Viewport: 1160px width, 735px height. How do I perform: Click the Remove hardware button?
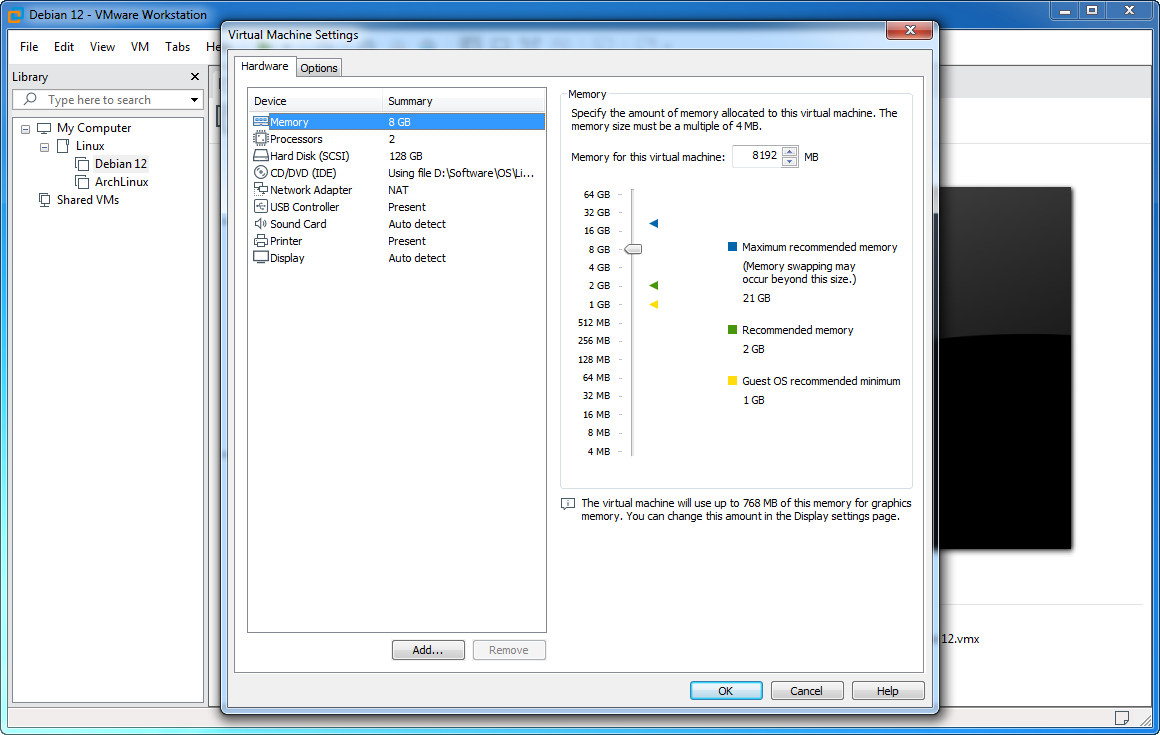pos(508,650)
